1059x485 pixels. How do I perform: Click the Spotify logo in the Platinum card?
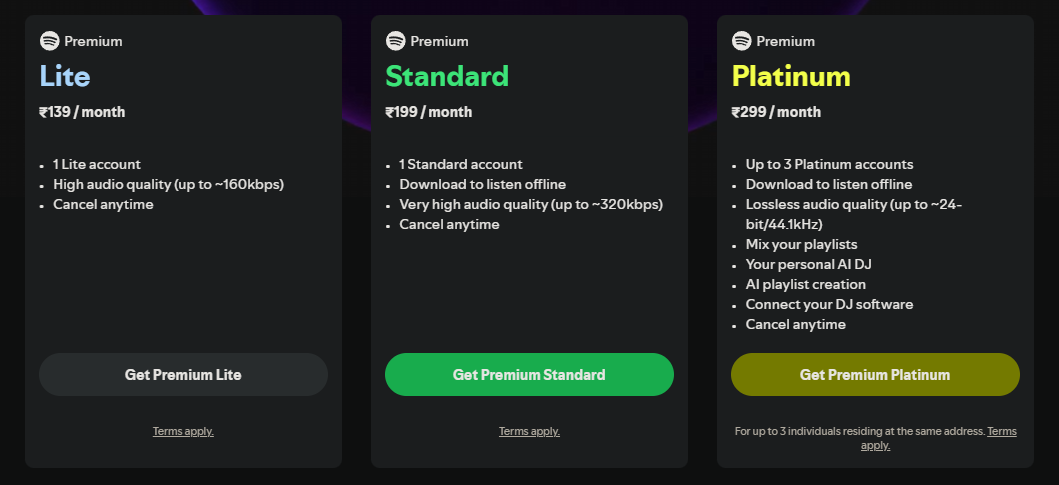(x=741, y=41)
